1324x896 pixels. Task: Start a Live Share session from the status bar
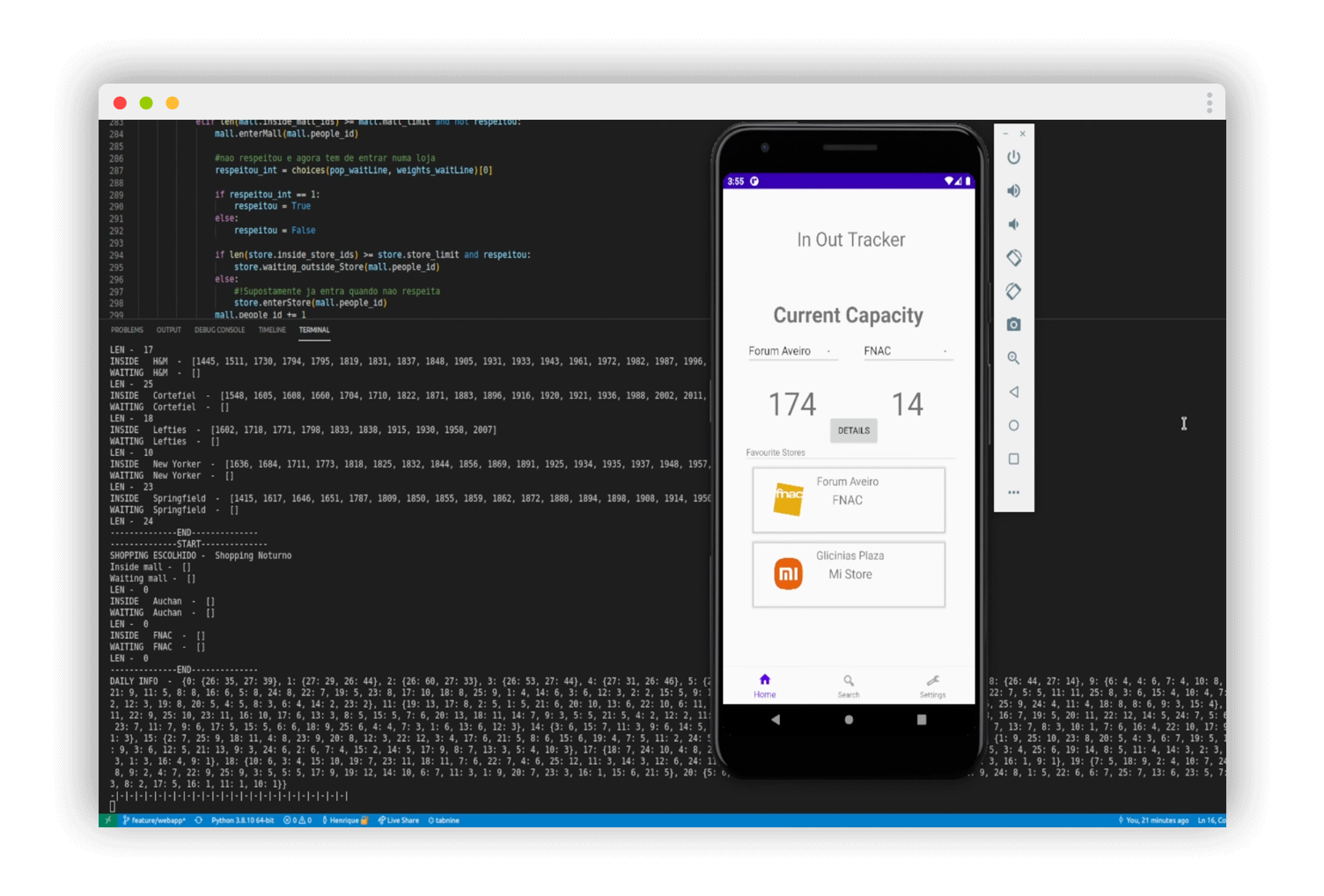click(398, 819)
